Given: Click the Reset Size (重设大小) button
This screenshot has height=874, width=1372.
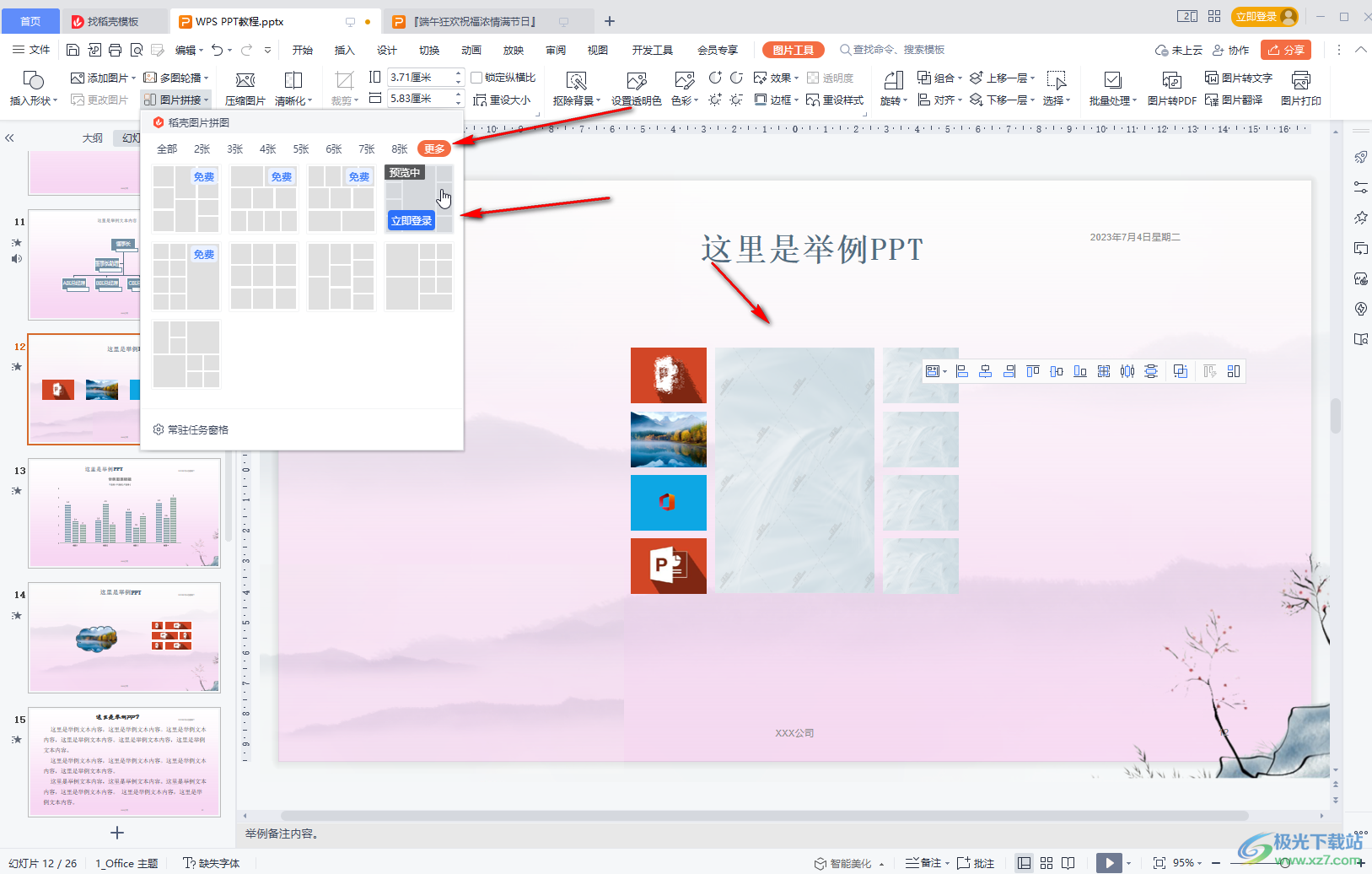Looking at the screenshot, I should [x=502, y=100].
